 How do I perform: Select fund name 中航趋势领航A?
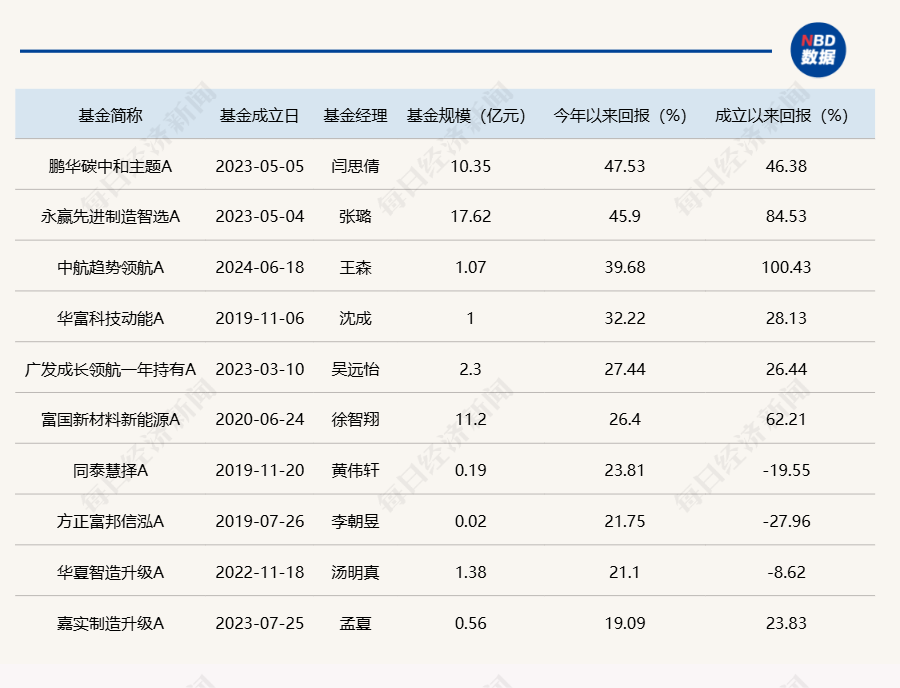point(110,267)
